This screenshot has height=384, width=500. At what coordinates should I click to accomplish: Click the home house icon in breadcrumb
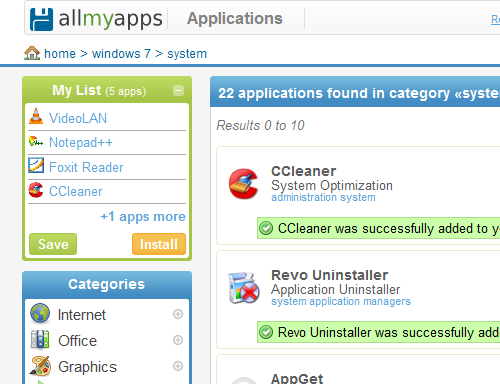[32, 53]
